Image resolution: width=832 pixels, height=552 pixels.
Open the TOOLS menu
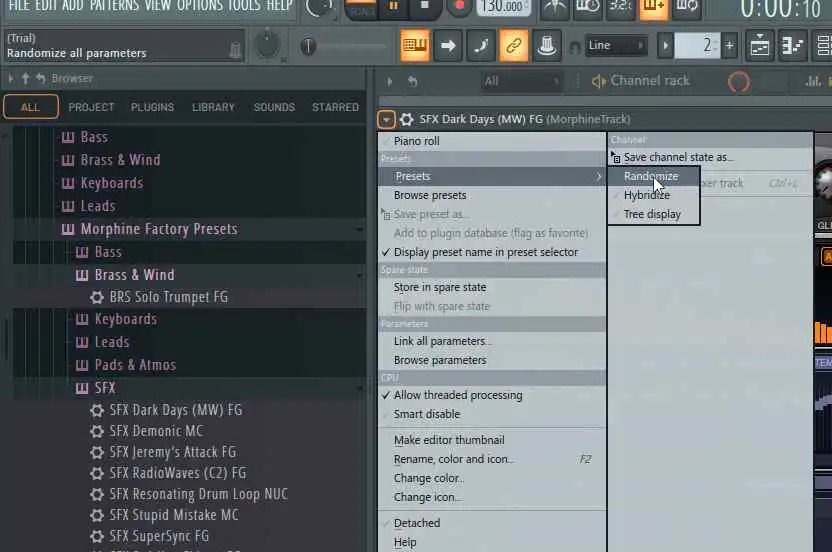[x=245, y=6]
